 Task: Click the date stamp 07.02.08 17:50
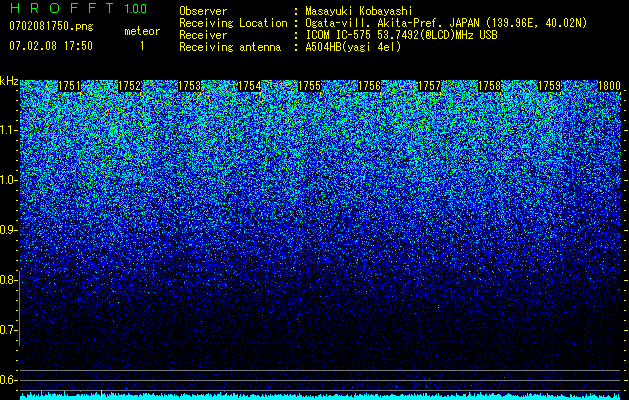[x=51, y=46]
